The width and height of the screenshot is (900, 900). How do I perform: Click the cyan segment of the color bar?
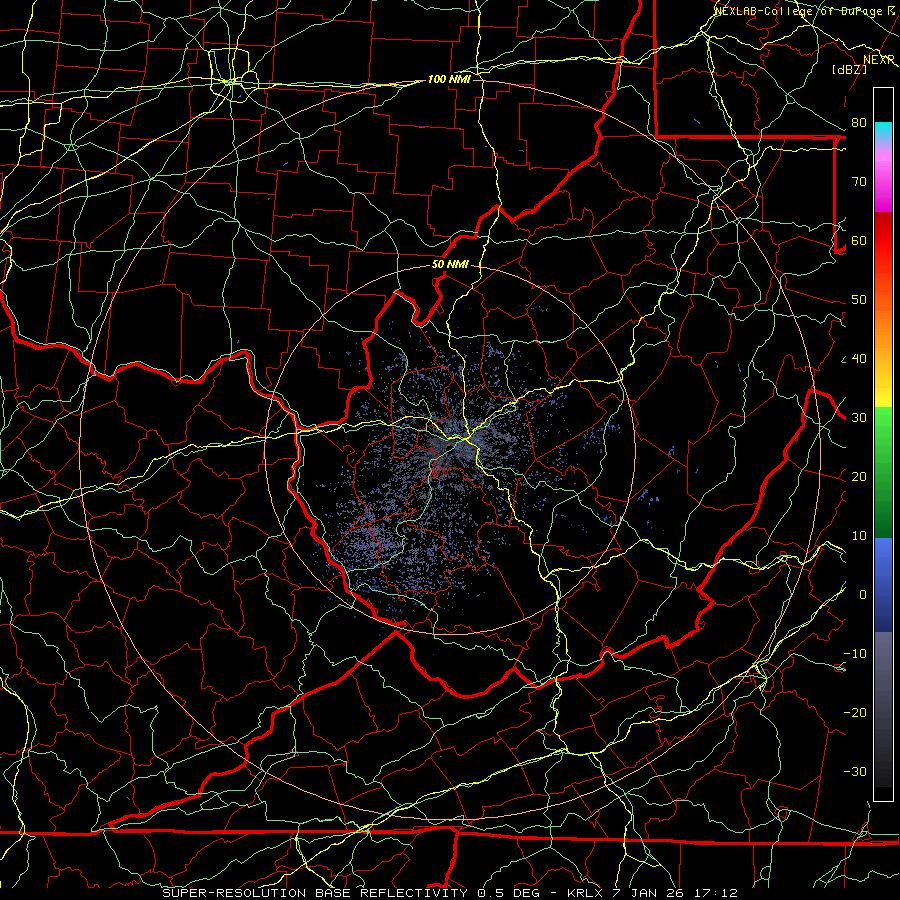pyautogui.click(x=883, y=132)
